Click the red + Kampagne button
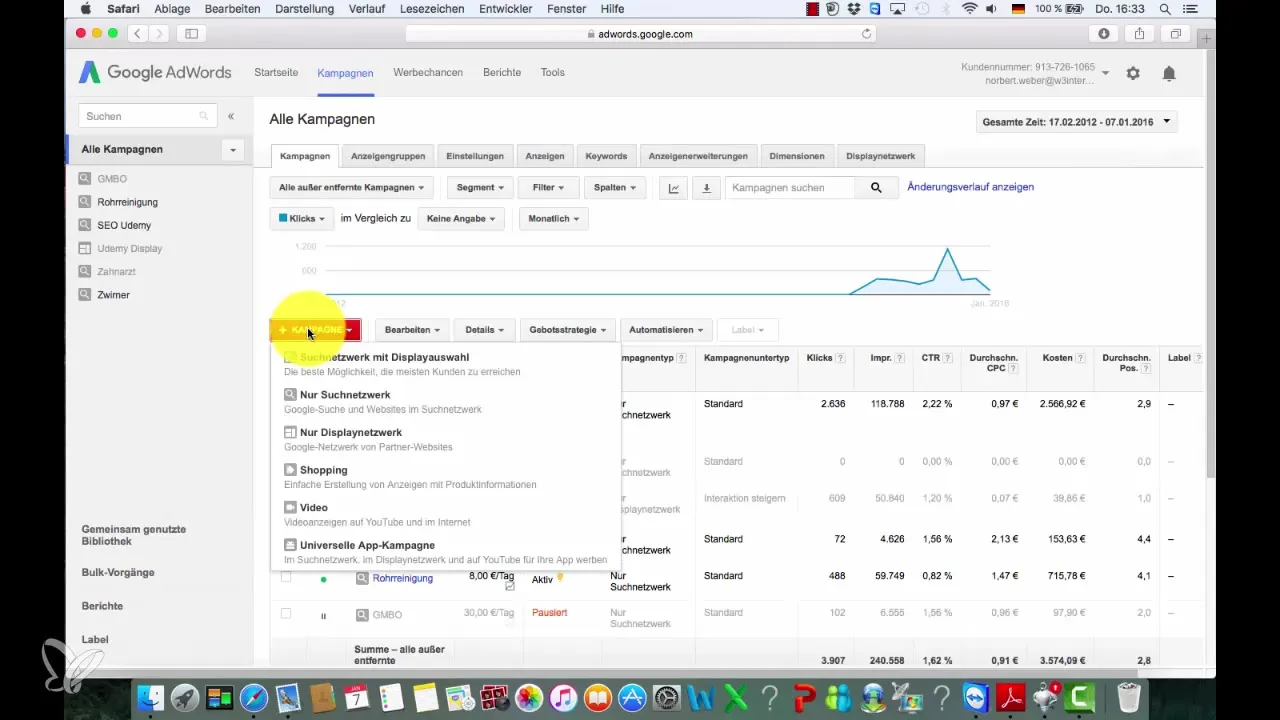 pos(315,329)
